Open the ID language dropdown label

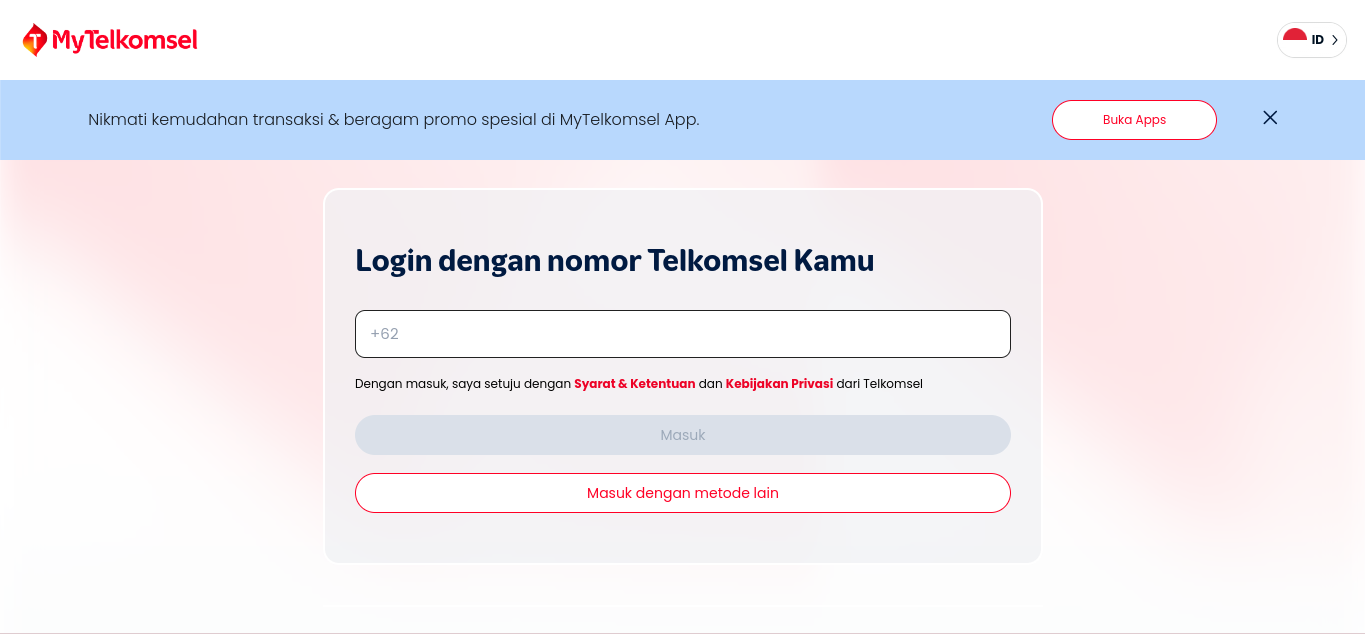[1318, 40]
